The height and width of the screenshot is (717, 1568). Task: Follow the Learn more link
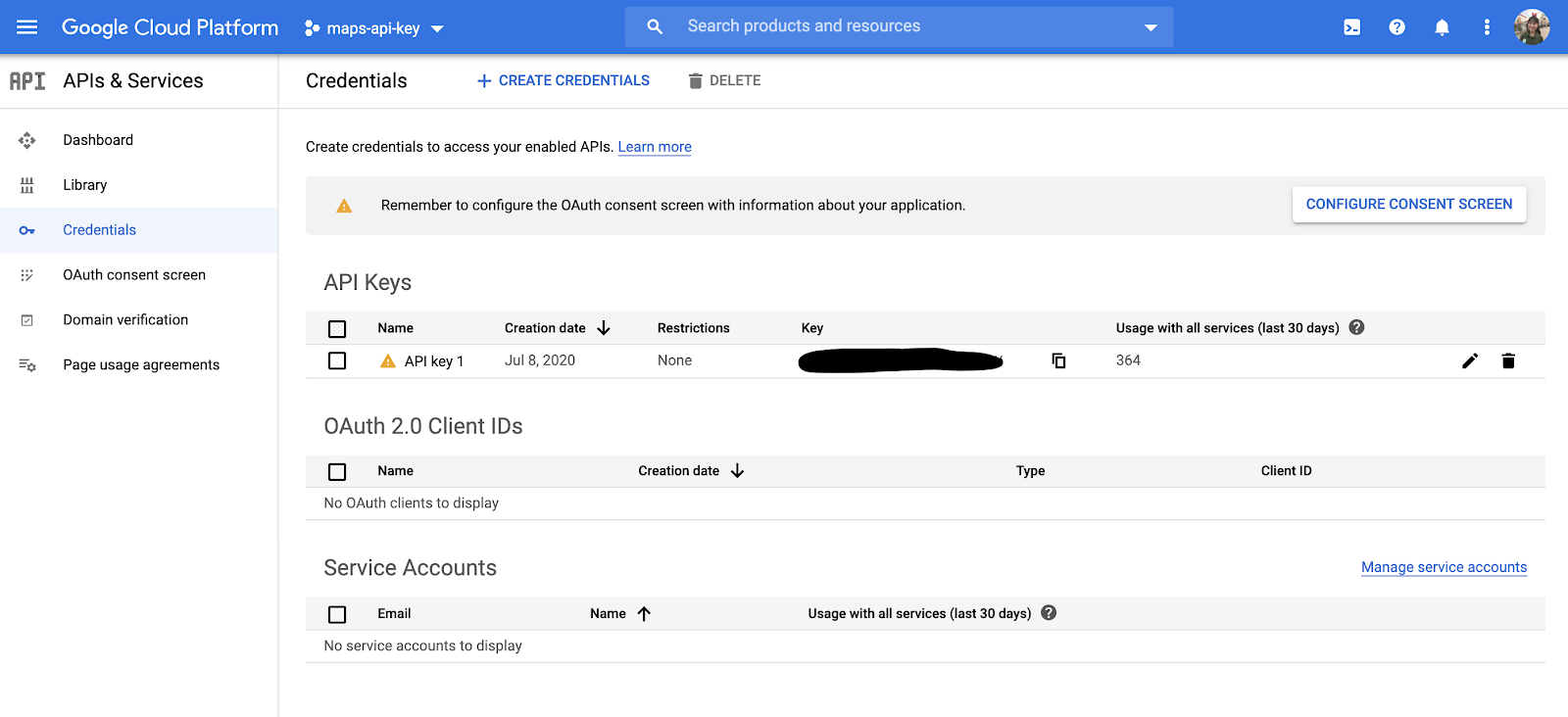point(655,147)
